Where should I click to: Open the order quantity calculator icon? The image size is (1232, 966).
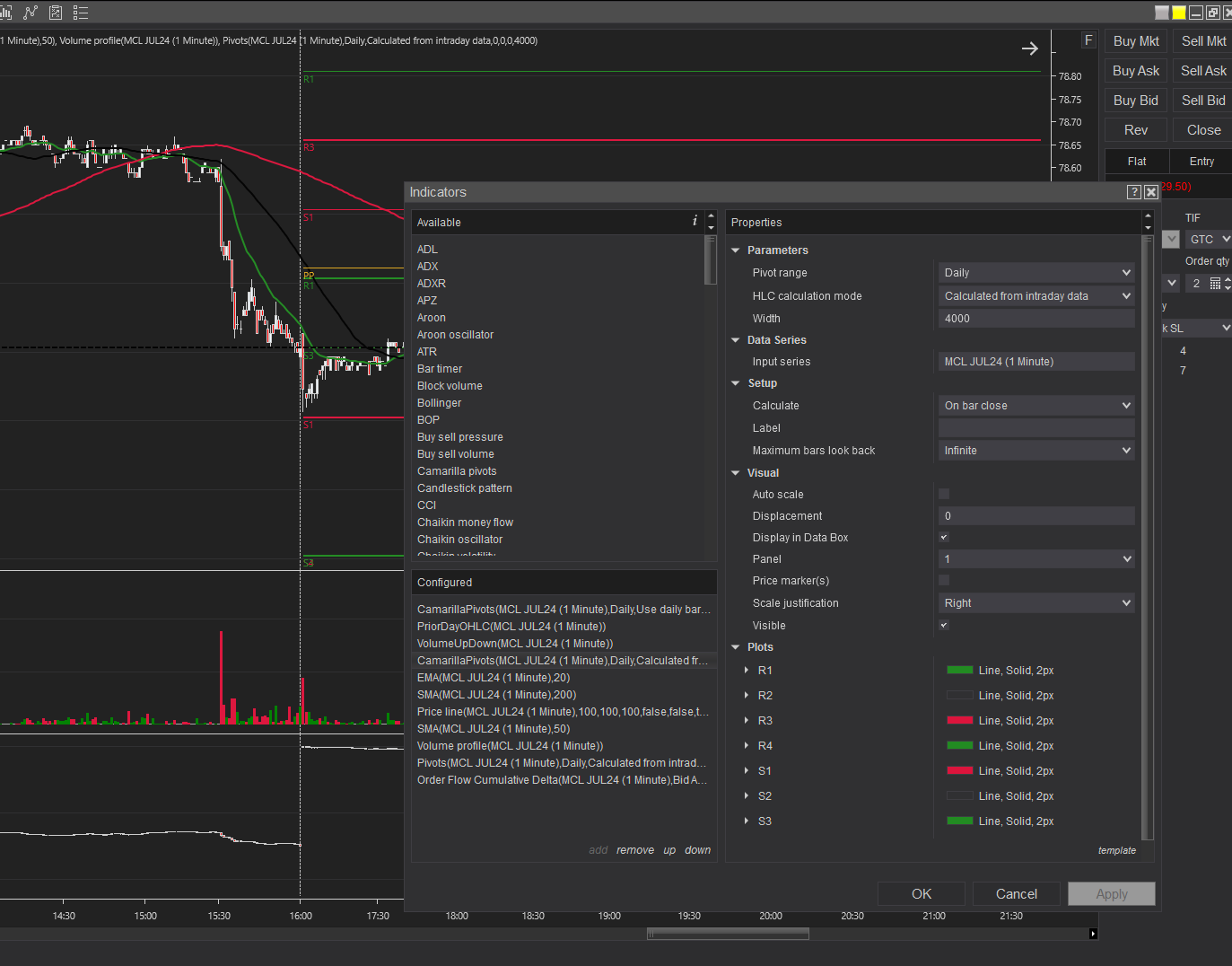point(1215,284)
